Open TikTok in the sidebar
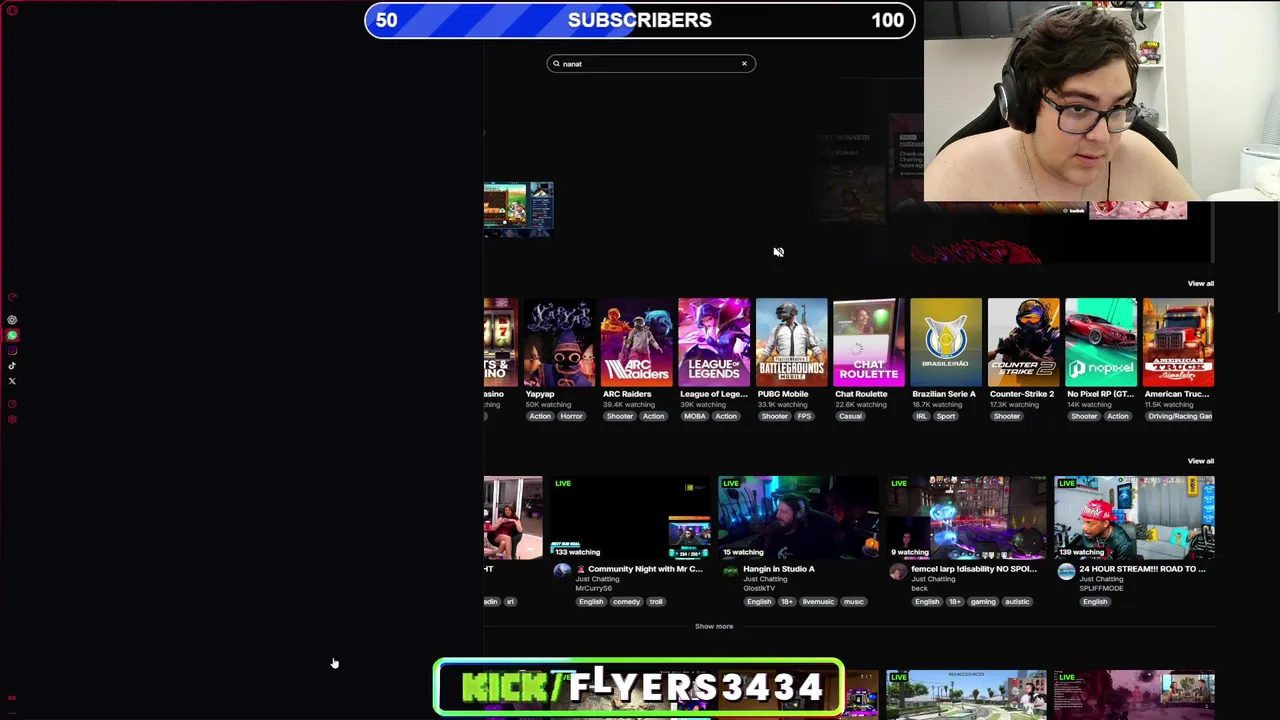The width and height of the screenshot is (1280, 720). (12, 365)
